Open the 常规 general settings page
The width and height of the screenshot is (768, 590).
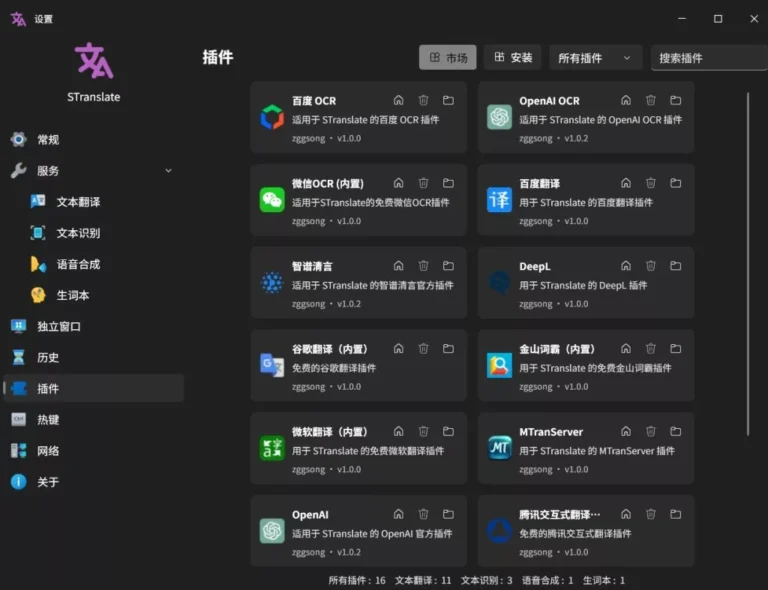93,140
